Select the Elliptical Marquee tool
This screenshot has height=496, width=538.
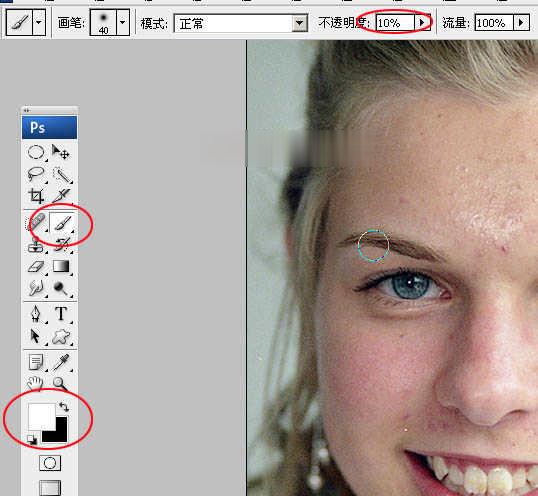[36, 152]
